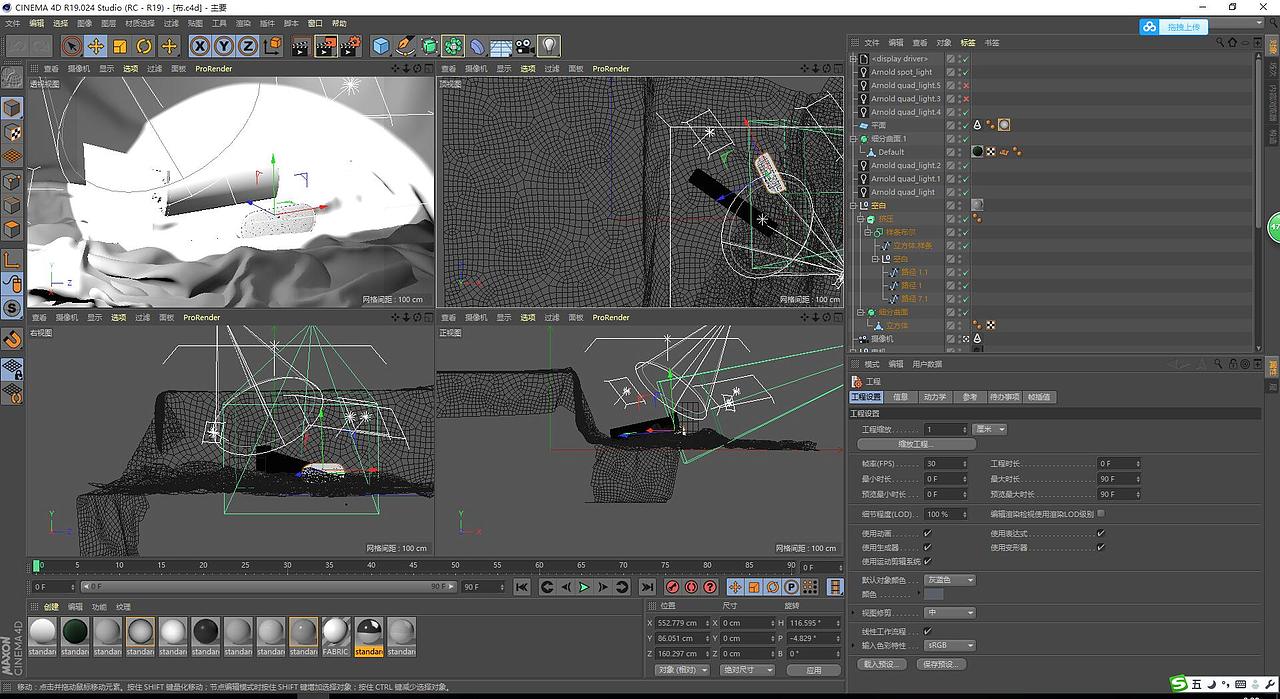
Task: Add floor environment object icon
Action: click(x=501, y=46)
